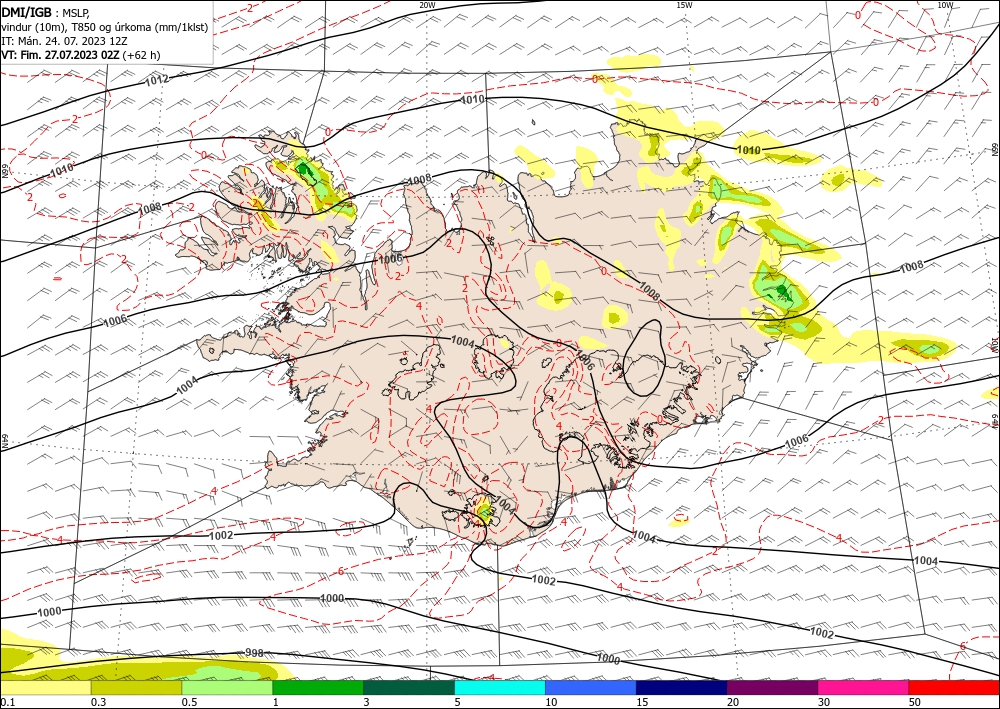Click the light yellow 0.1–0.3 mm legend swatch
The image size is (1000, 709).
point(45,687)
